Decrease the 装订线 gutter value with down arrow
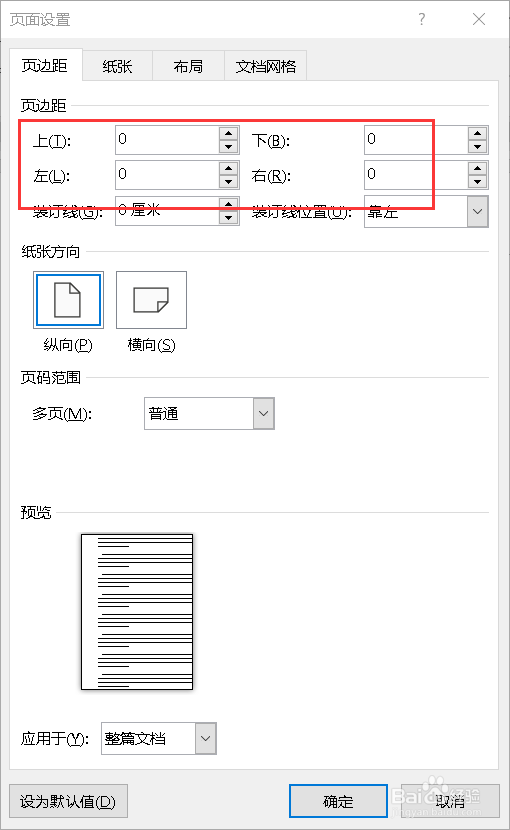Screen dimensions: 510x830 click(x=229, y=218)
